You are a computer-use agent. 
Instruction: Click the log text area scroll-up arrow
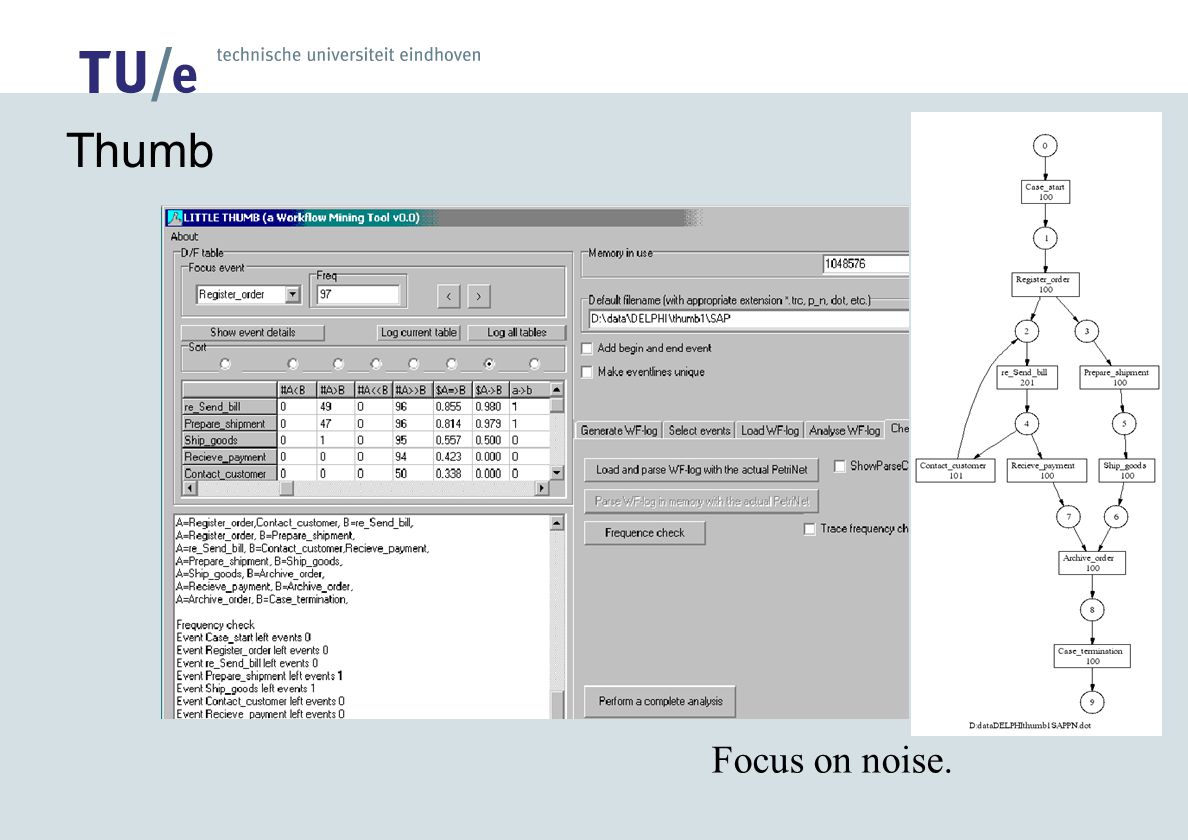click(557, 523)
